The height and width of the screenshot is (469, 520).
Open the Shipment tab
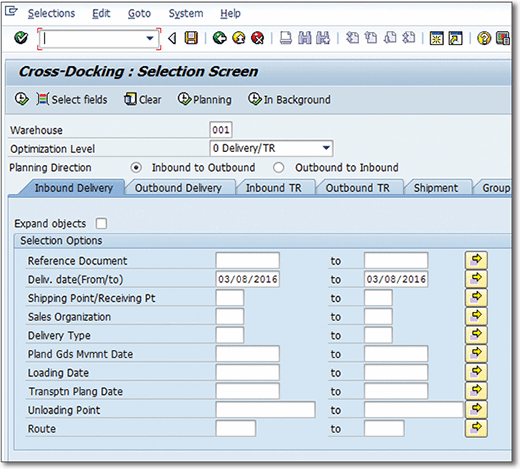(x=436, y=188)
